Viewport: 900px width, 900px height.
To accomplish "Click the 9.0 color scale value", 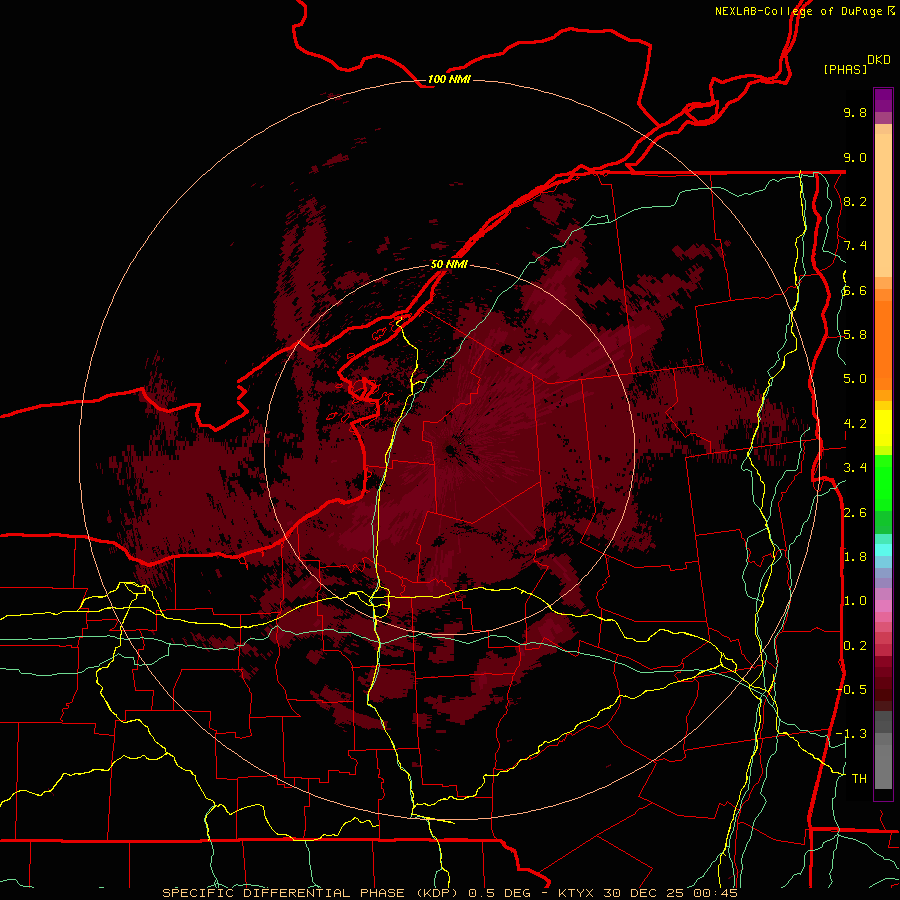I will [x=855, y=157].
